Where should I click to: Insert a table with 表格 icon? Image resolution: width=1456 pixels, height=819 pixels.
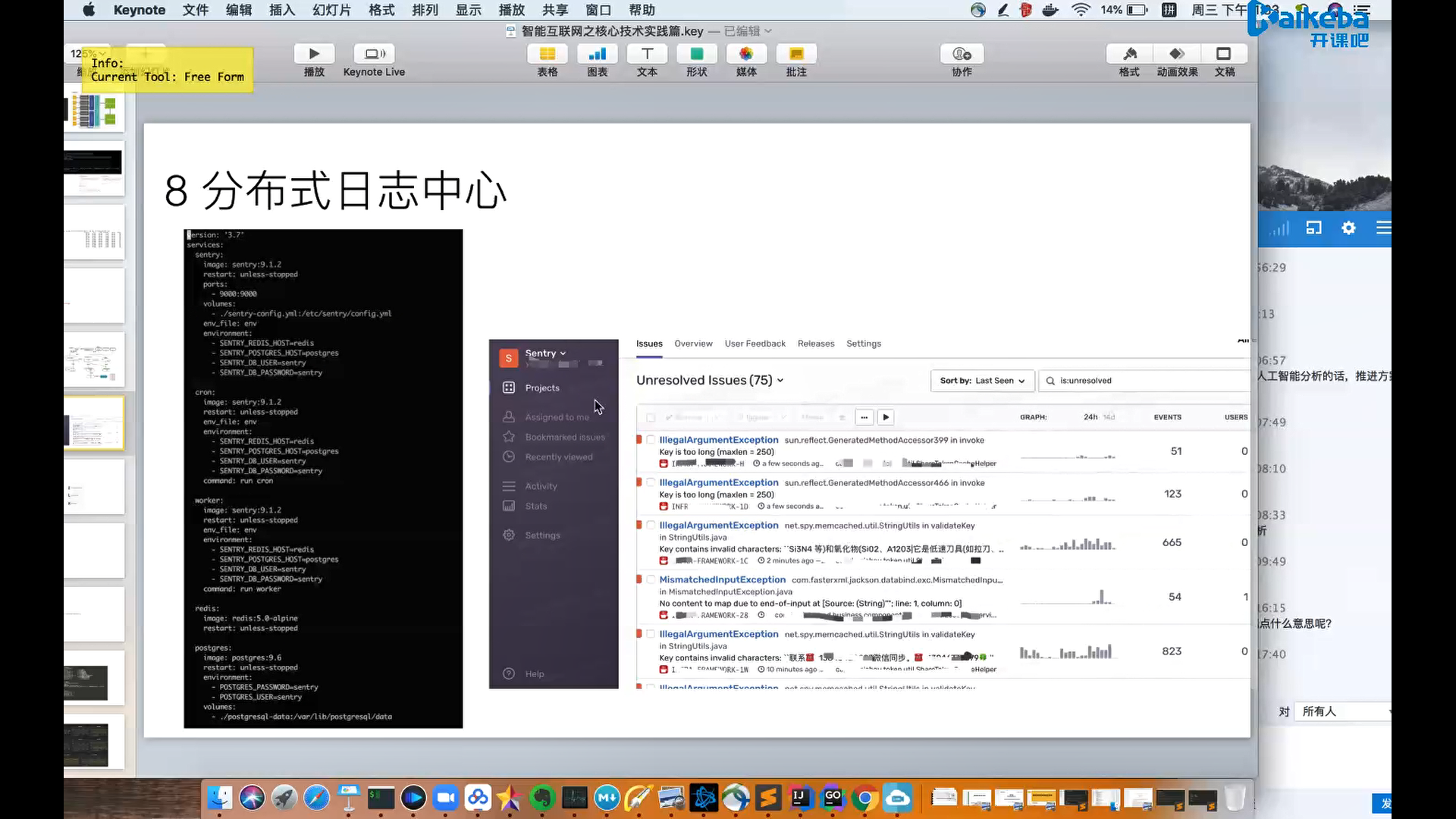547,54
